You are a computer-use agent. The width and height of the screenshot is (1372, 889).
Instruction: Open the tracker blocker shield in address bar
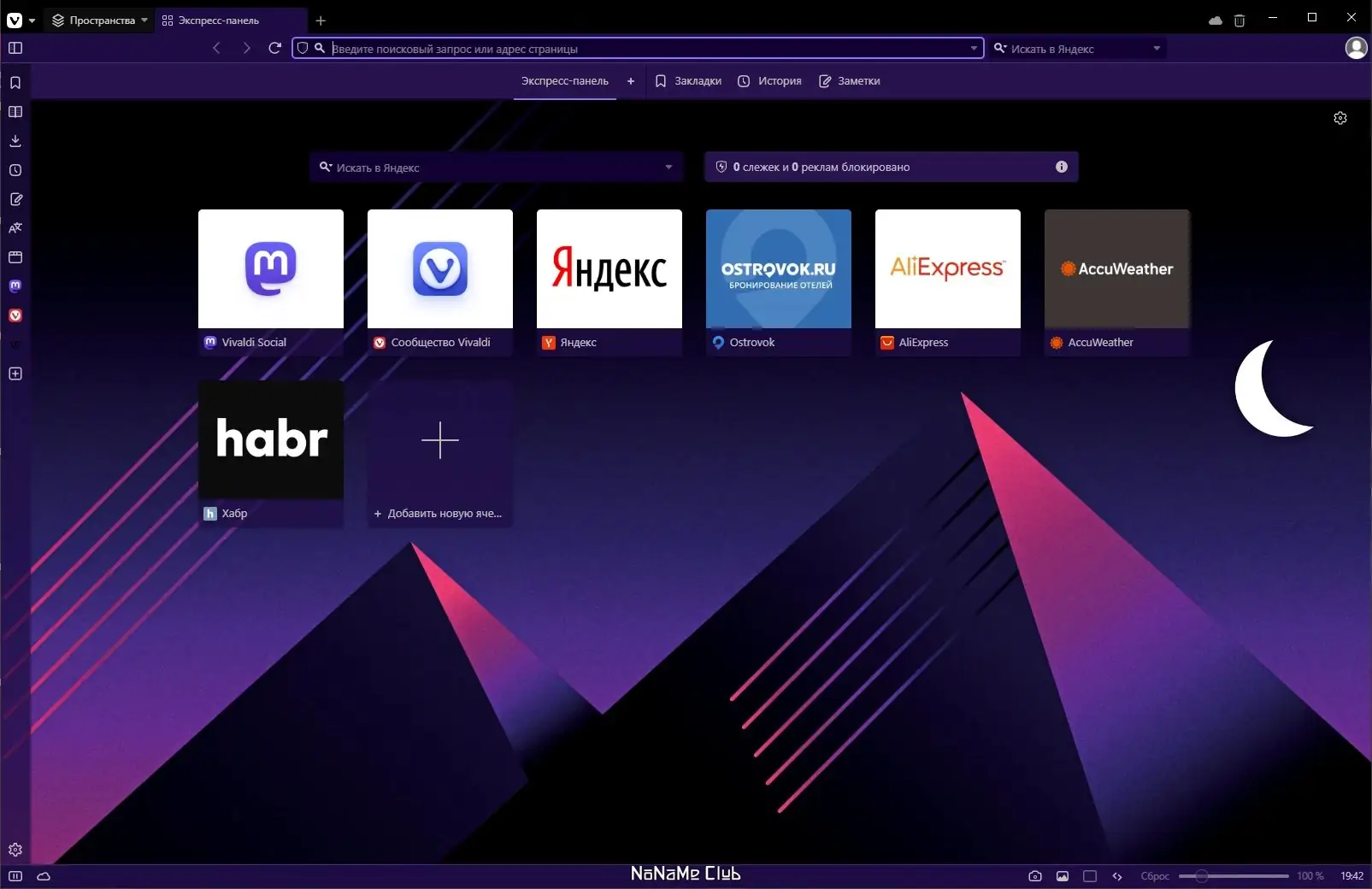click(x=302, y=49)
